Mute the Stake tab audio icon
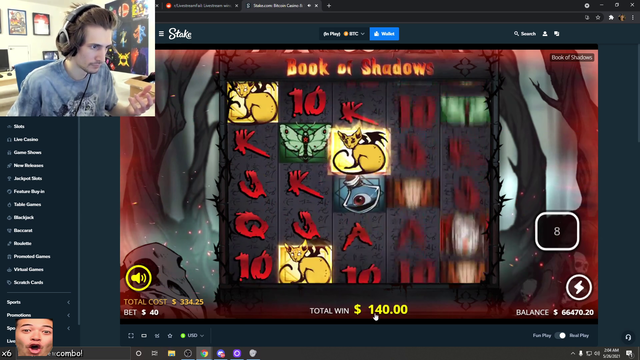 309,6
